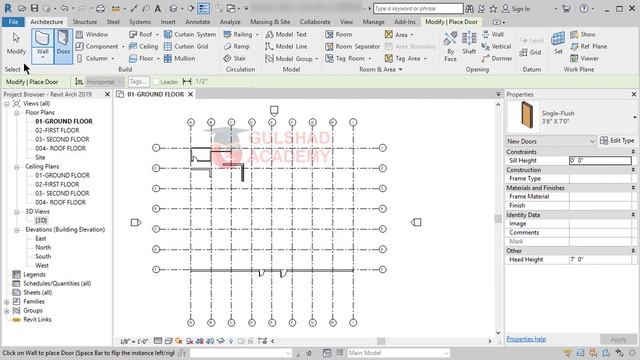This screenshot has height=360, width=640.
Task: Select the Roof tool
Action: pos(143,34)
